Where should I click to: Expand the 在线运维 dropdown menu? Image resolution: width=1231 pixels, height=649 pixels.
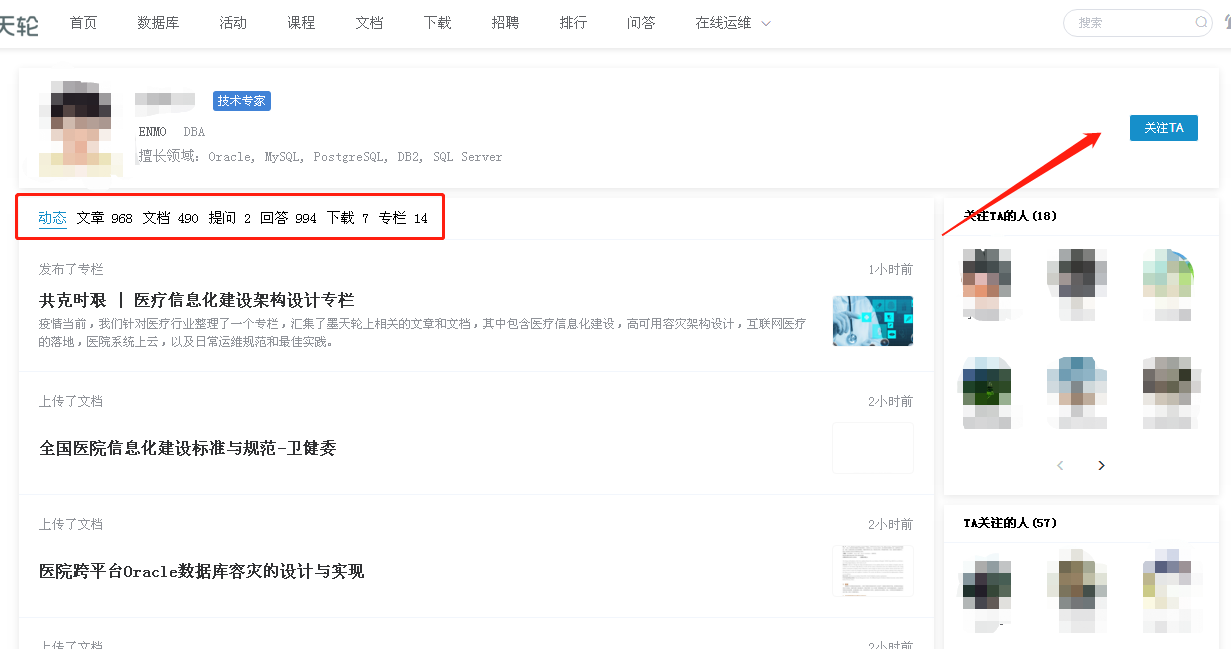tap(732, 22)
